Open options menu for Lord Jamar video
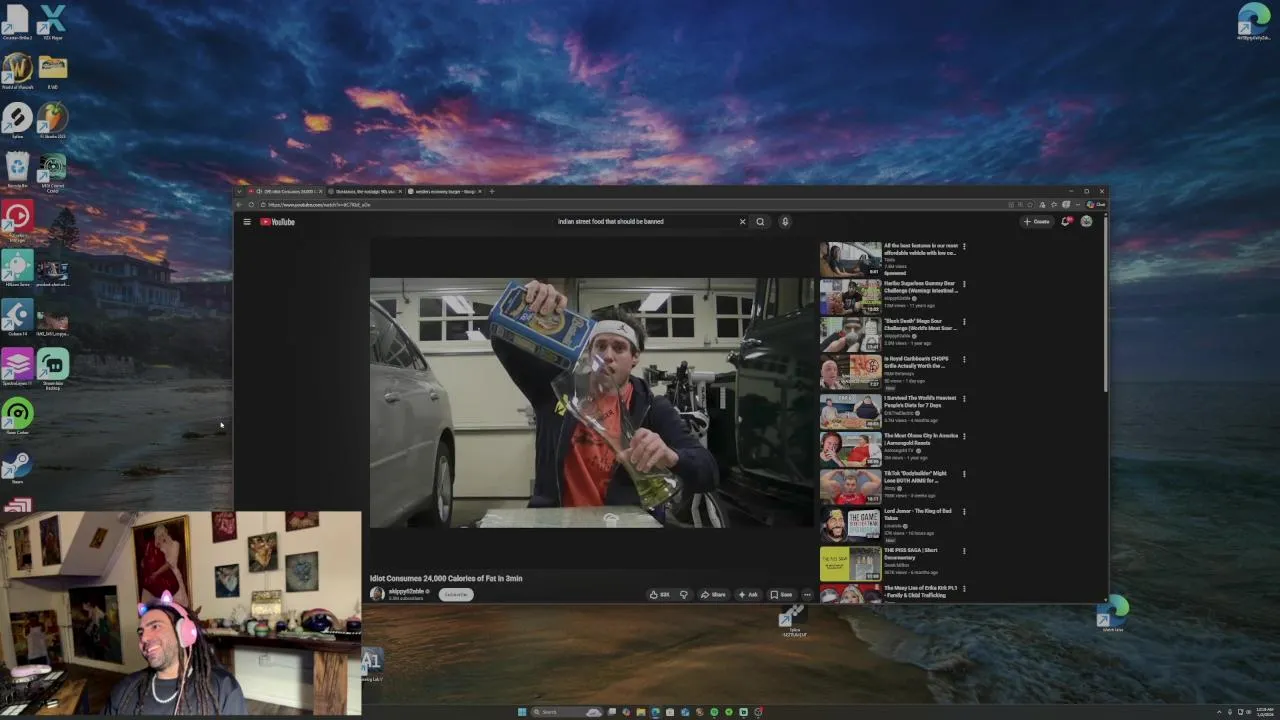The width and height of the screenshot is (1280, 720). coord(964,512)
